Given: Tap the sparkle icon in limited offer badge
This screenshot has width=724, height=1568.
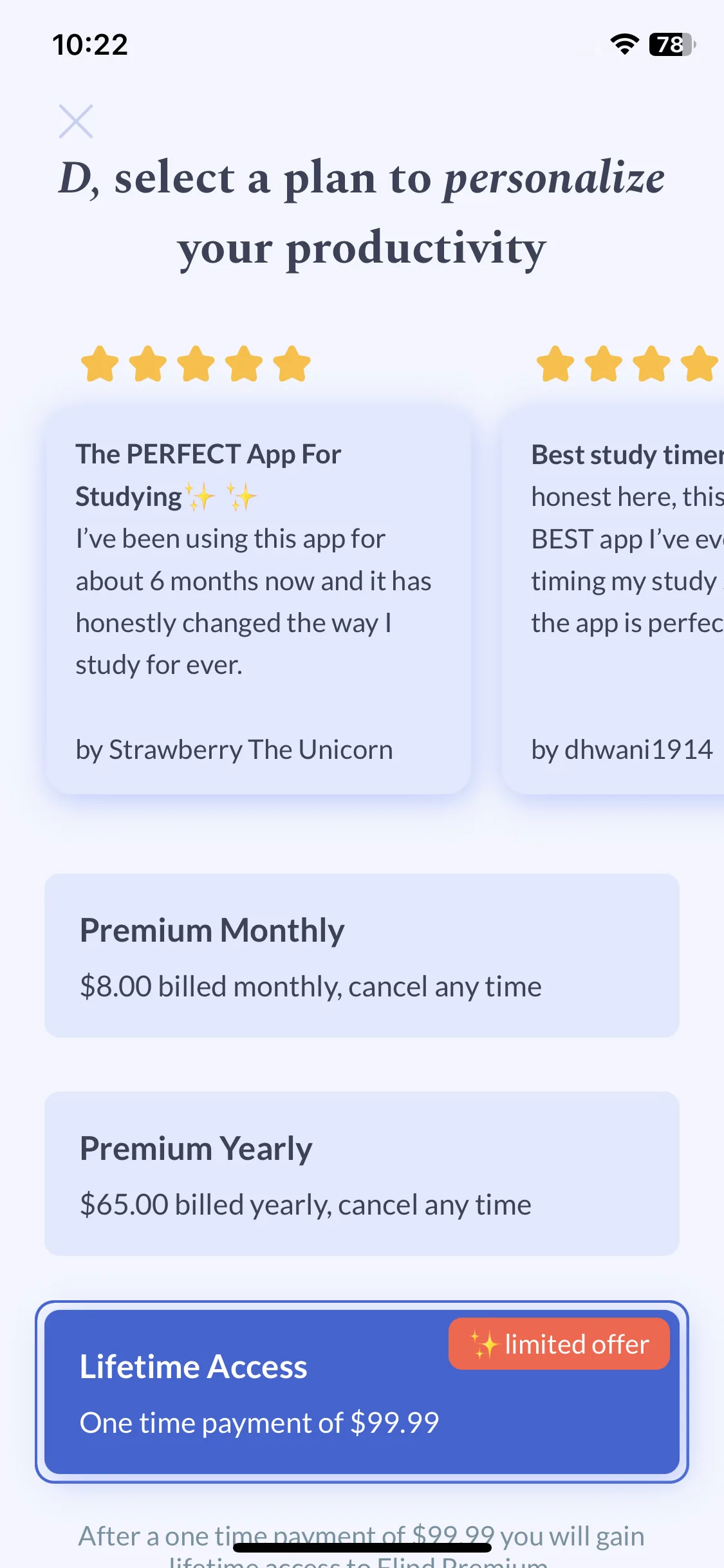Looking at the screenshot, I should click(484, 1345).
